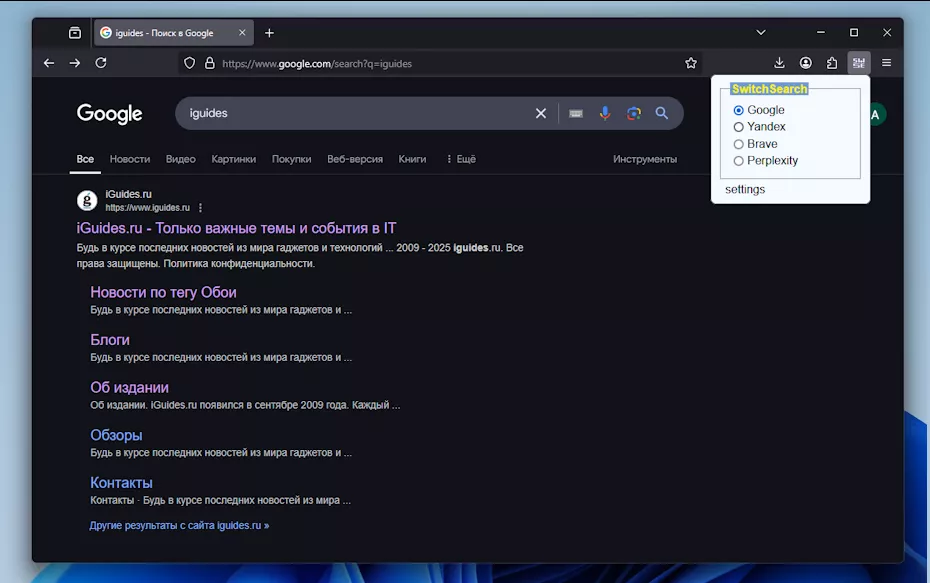
Task: Clear the search box with X
Action: 541,113
